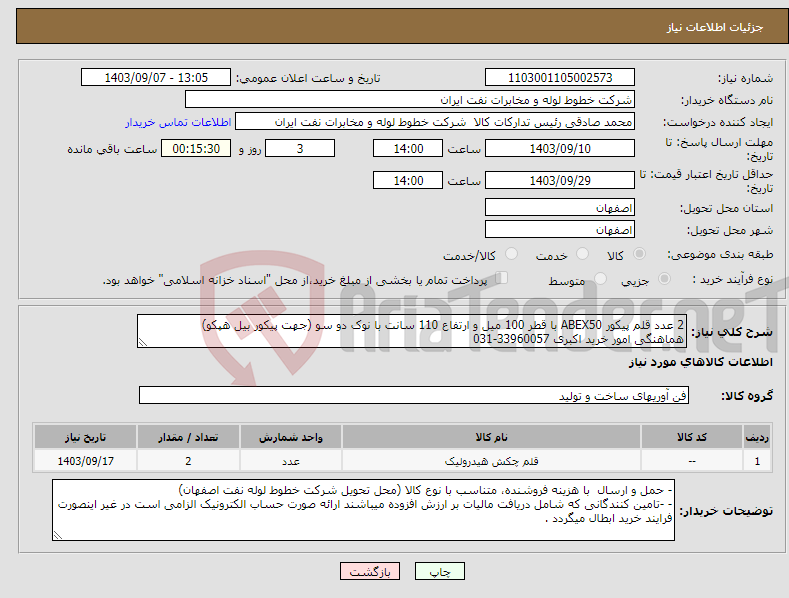Click the response deadline hour 14:00 field
This screenshot has width=789, height=598.
(x=408, y=148)
